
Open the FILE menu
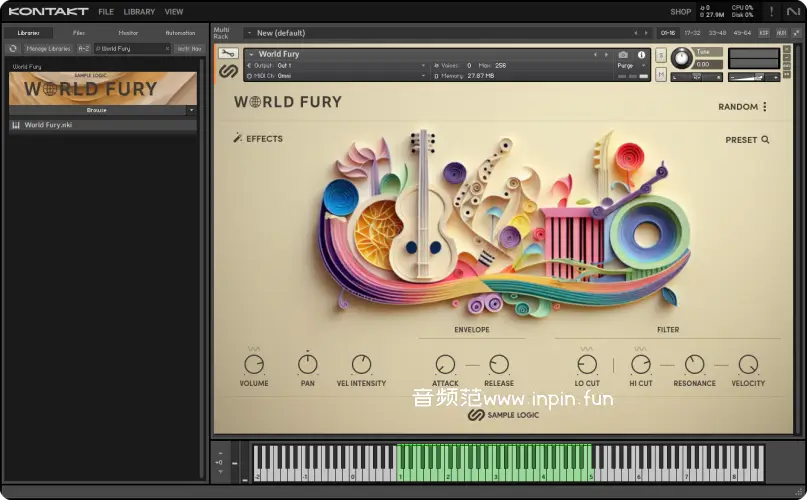tap(106, 12)
